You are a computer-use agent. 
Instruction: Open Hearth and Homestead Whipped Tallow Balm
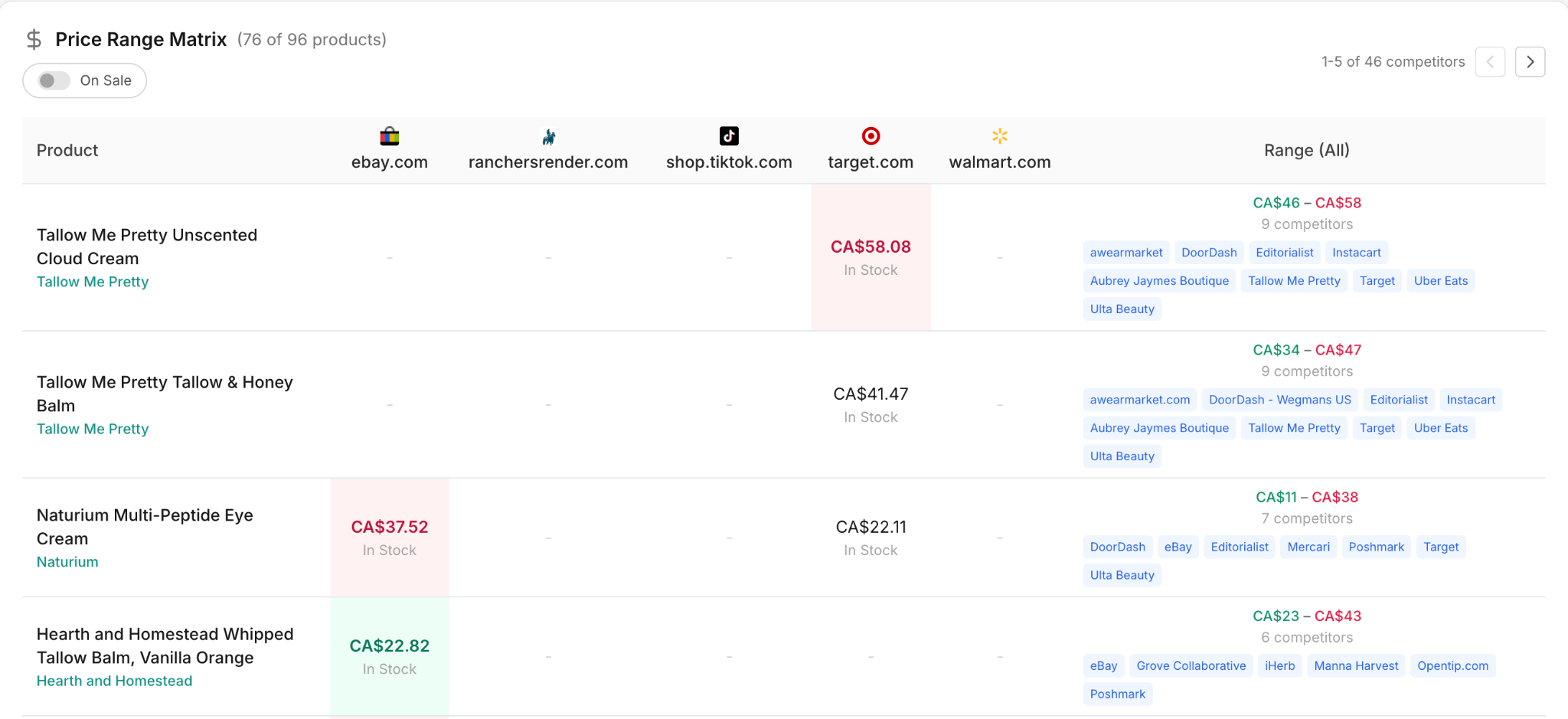[x=165, y=645]
